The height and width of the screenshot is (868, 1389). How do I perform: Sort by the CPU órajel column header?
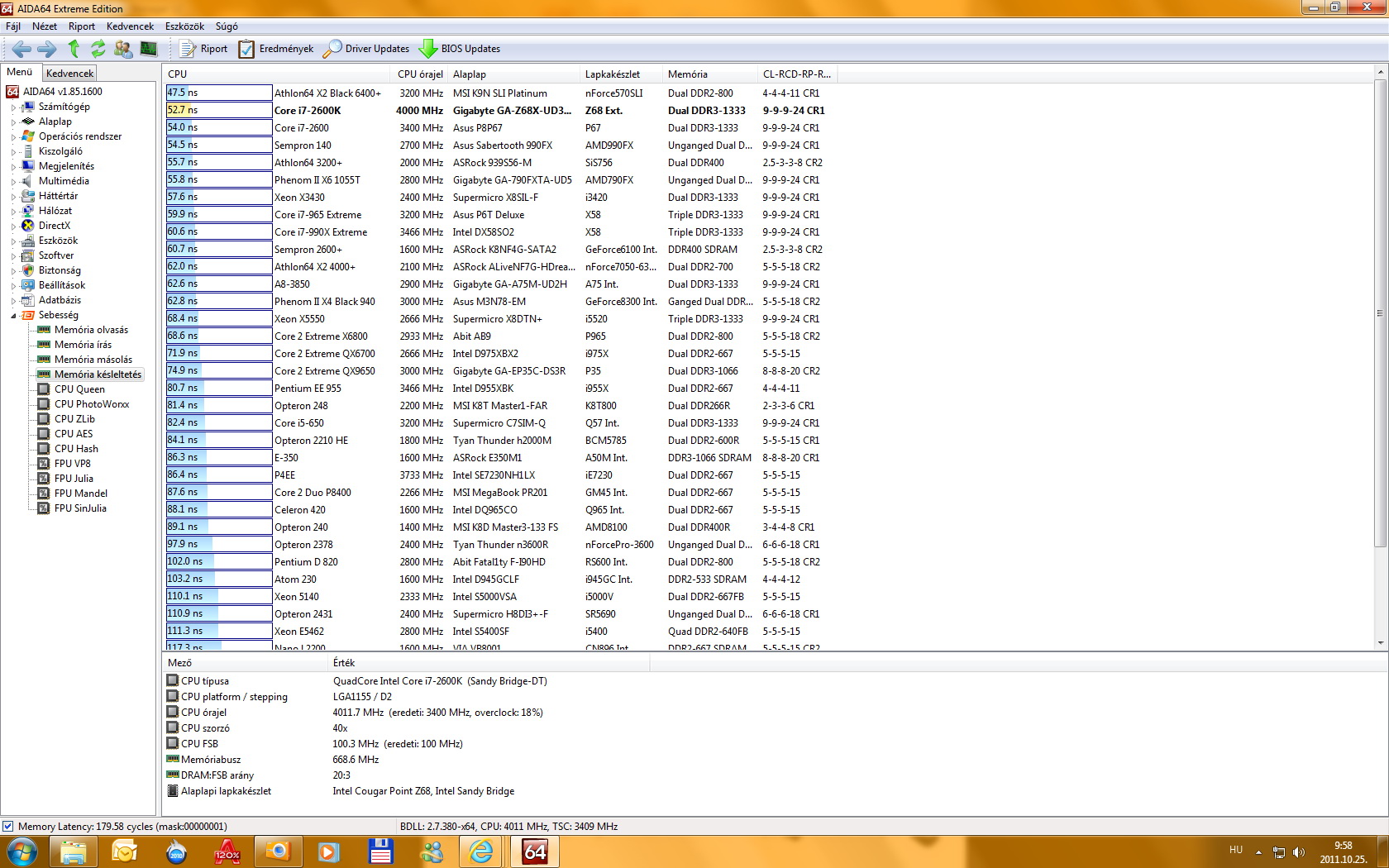pos(420,74)
